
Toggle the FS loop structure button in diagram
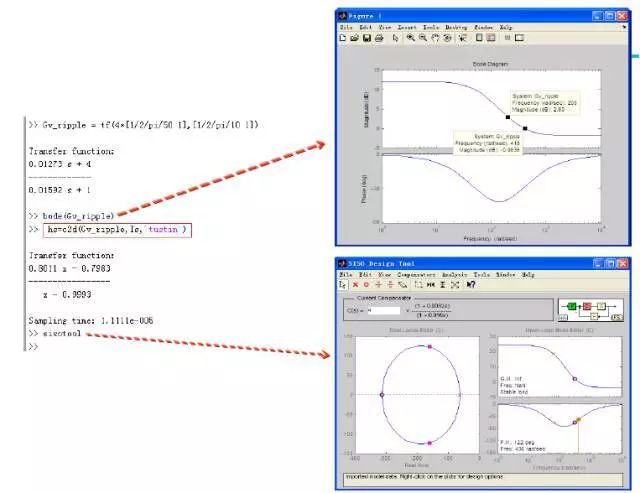click(616, 317)
